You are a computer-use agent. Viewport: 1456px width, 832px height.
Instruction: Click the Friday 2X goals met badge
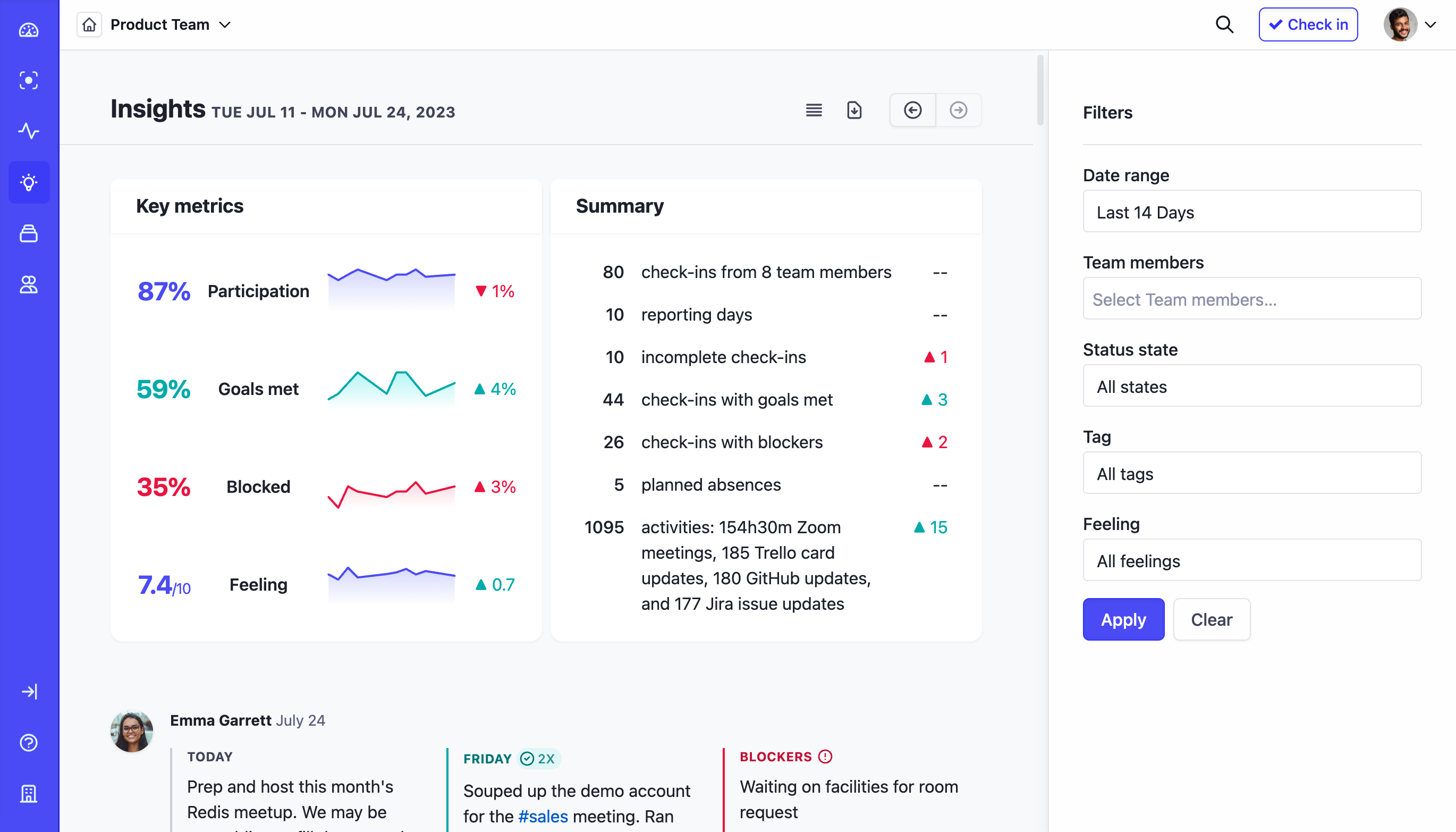point(538,758)
